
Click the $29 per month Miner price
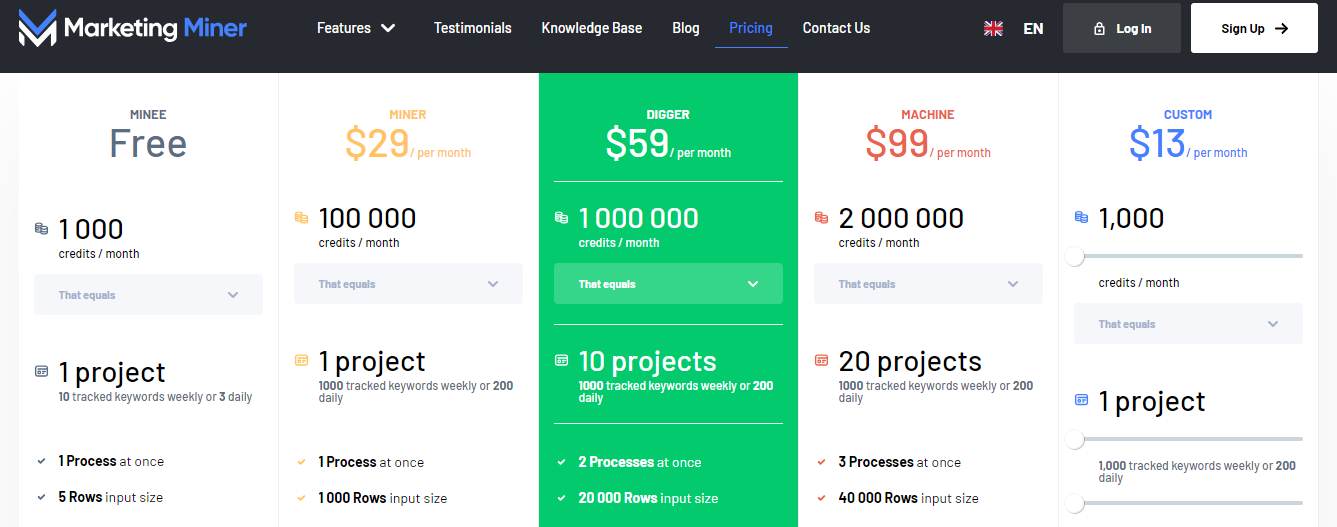[x=408, y=145]
